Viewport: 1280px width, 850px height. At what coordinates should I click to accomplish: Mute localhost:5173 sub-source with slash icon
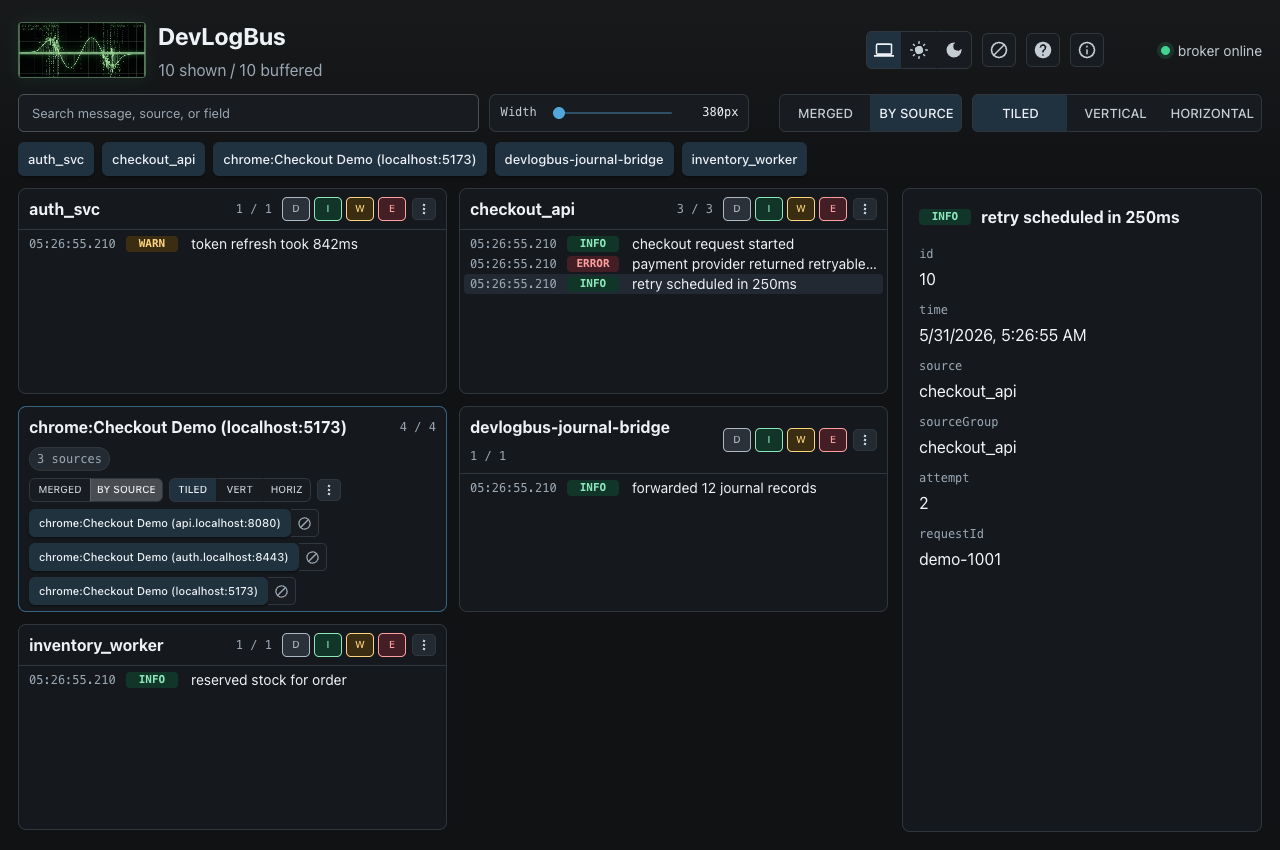(x=282, y=591)
